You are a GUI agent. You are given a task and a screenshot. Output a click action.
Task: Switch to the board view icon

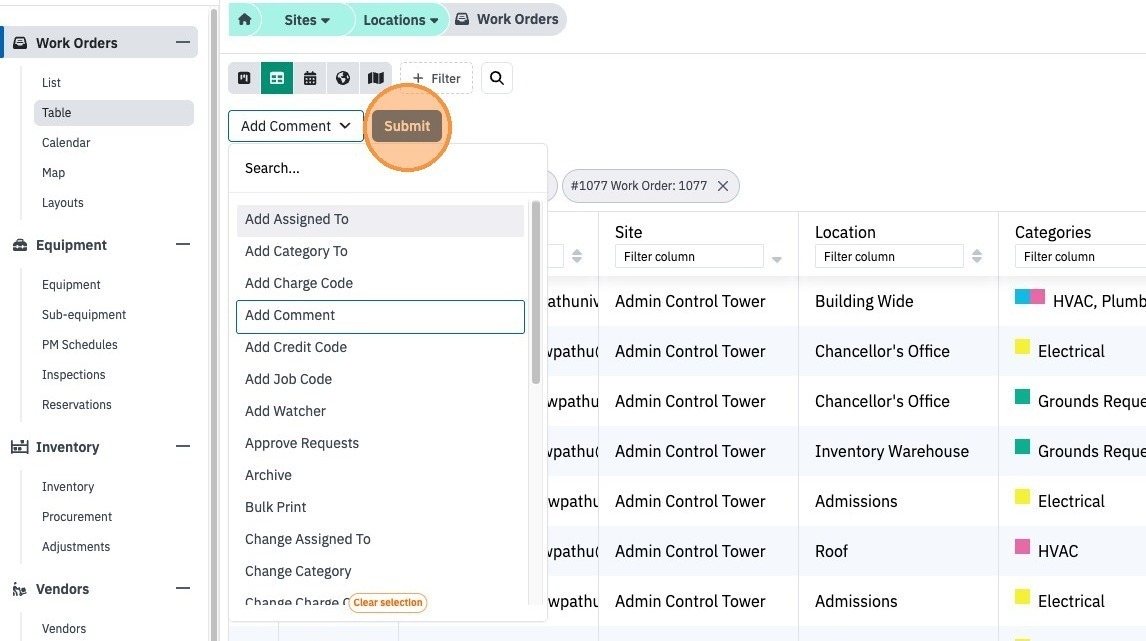point(244,78)
